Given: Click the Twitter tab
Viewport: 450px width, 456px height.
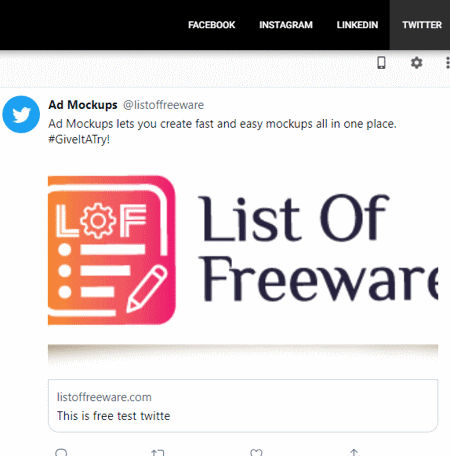Looking at the screenshot, I should click(422, 25).
